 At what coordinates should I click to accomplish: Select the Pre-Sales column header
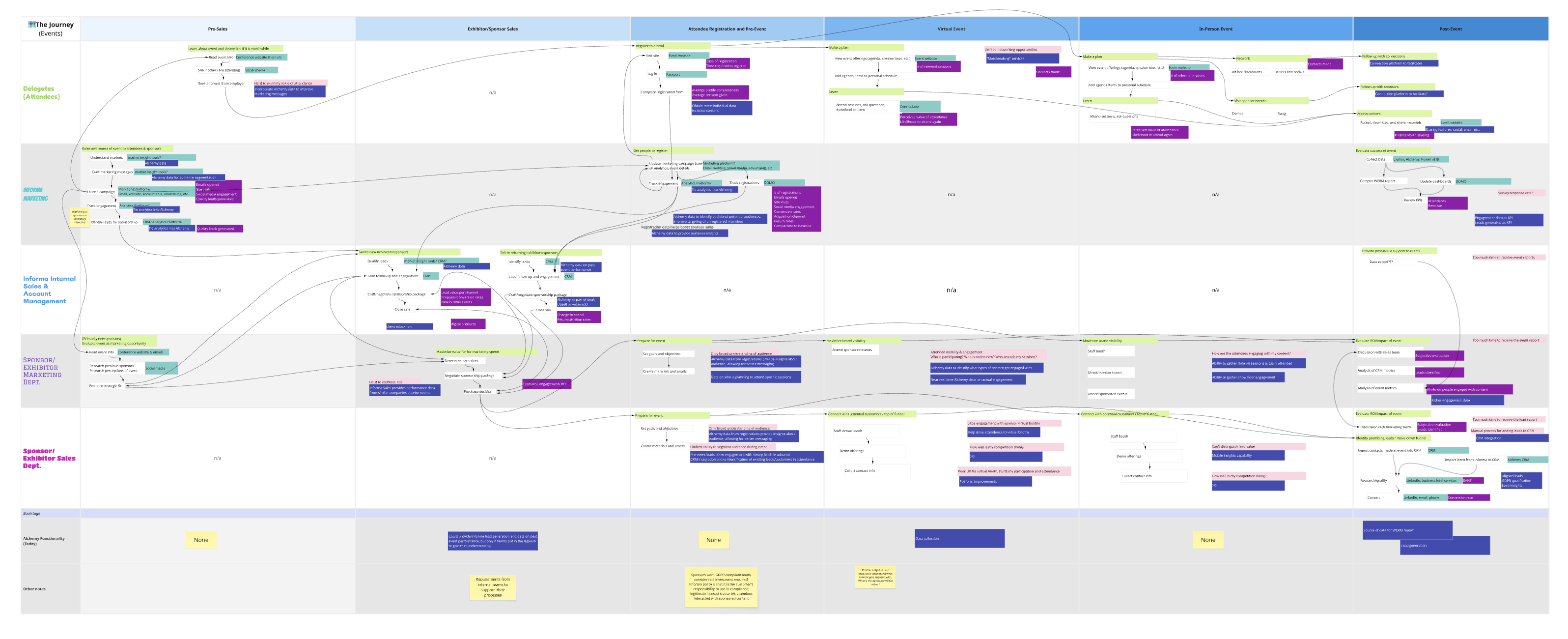click(x=217, y=29)
